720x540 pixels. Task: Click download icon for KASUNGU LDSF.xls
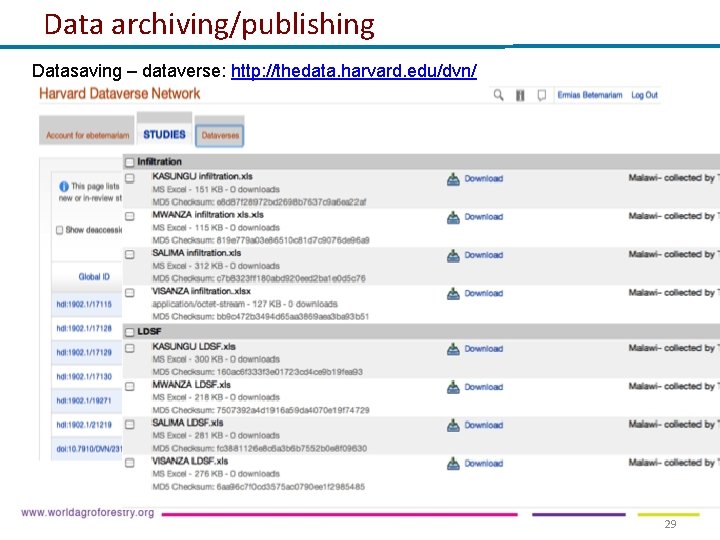tap(453, 349)
